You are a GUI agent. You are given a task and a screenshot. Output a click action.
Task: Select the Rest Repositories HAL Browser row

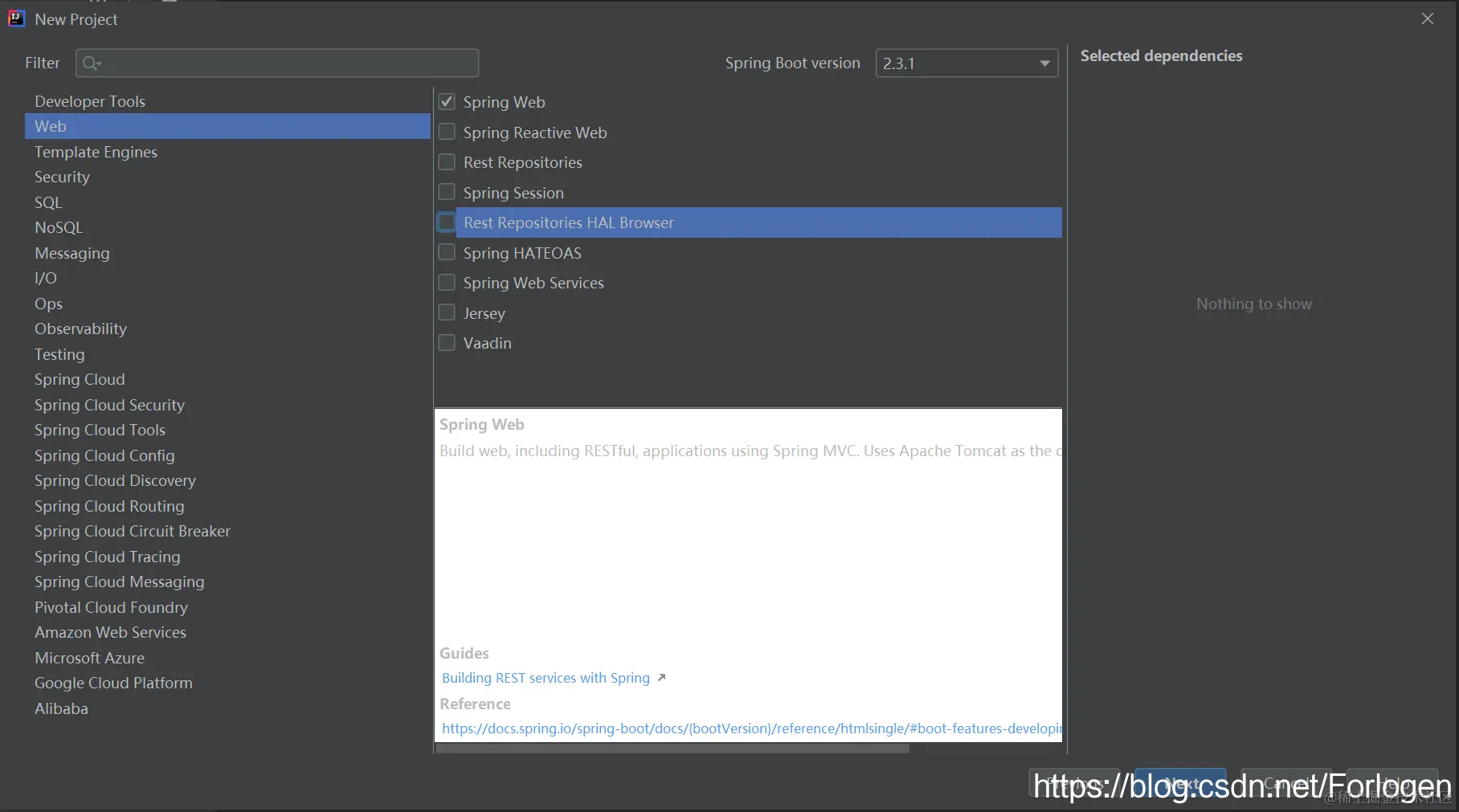758,222
